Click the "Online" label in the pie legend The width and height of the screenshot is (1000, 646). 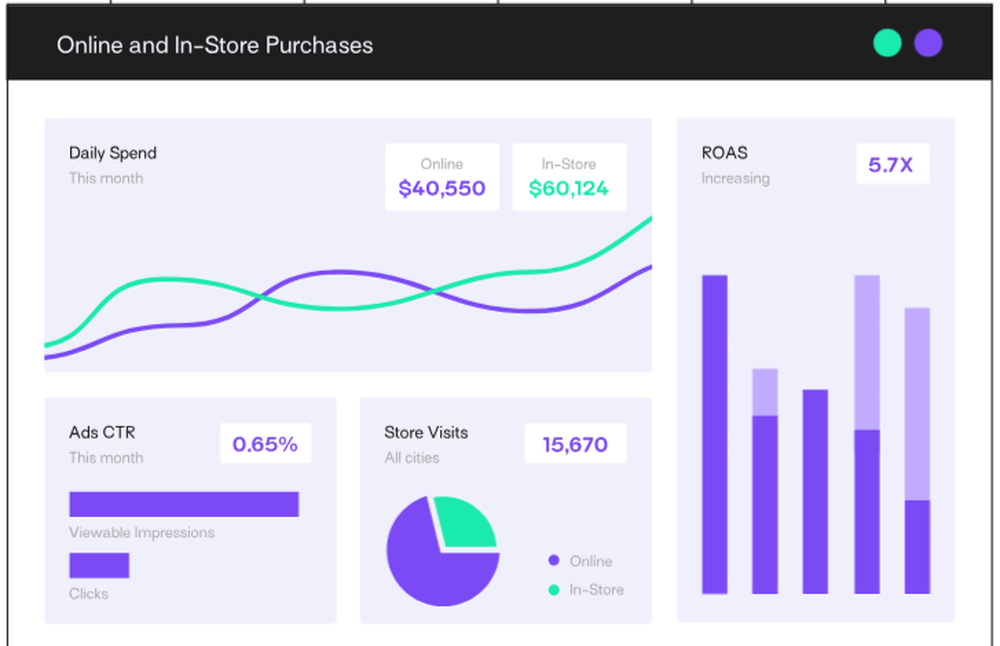(x=591, y=561)
